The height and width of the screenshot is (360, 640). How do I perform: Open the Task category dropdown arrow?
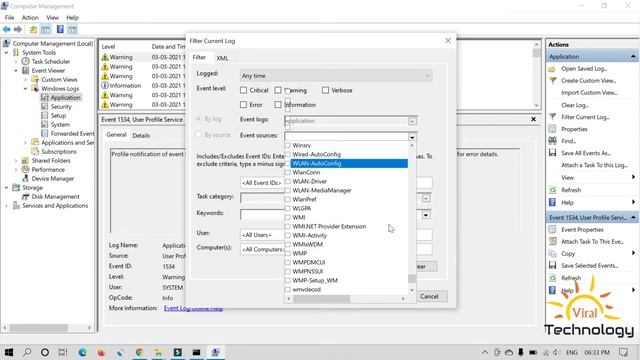pos(426,198)
